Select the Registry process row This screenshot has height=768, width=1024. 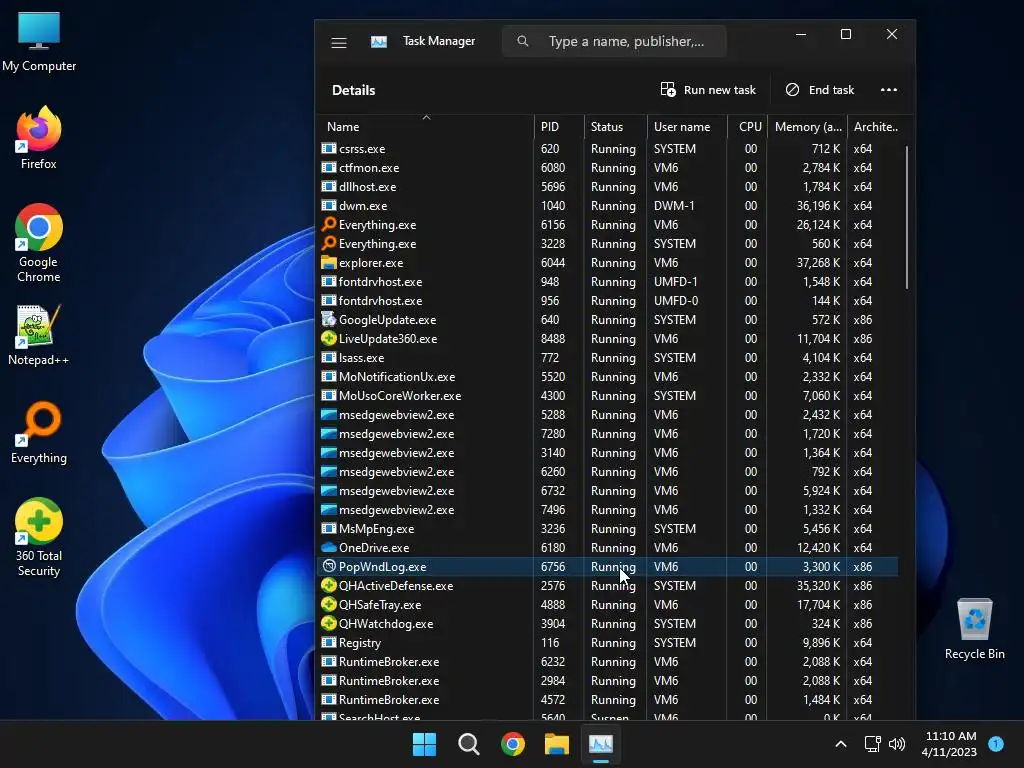(x=609, y=643)
